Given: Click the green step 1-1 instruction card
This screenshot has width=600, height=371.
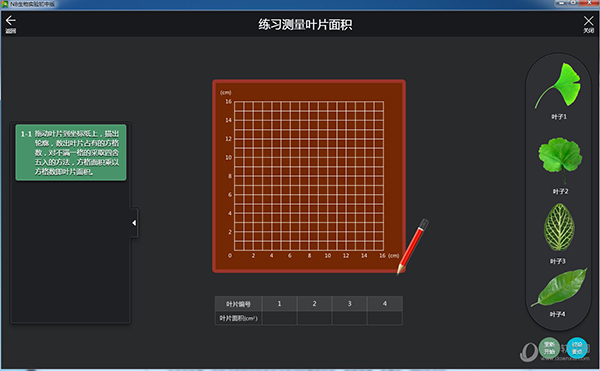Looking at the screenshot, I should click(x=71, y=152).
